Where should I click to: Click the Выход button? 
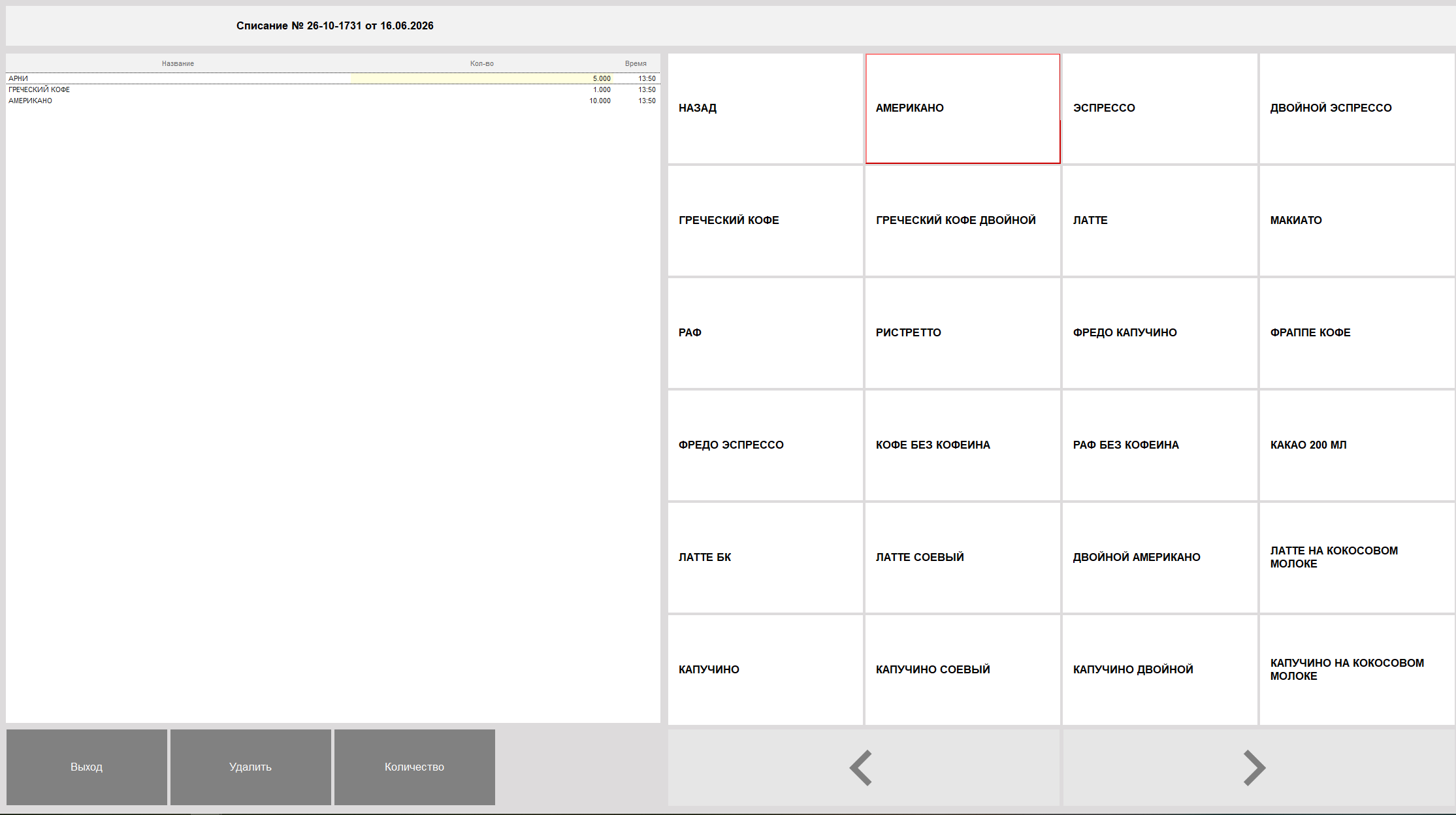(87, 767)
